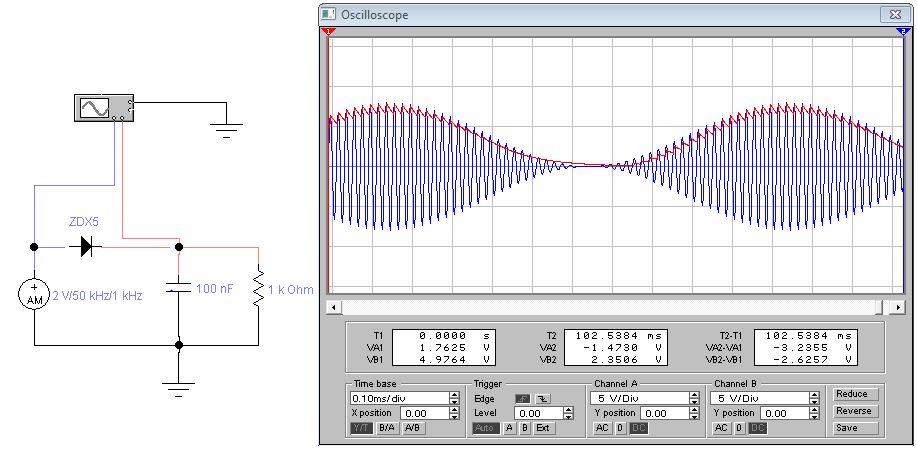Decrease the Channel A V/Div scale
This screenshot has width=917, height=449.
pyautogui.click(x=694, y=402)
